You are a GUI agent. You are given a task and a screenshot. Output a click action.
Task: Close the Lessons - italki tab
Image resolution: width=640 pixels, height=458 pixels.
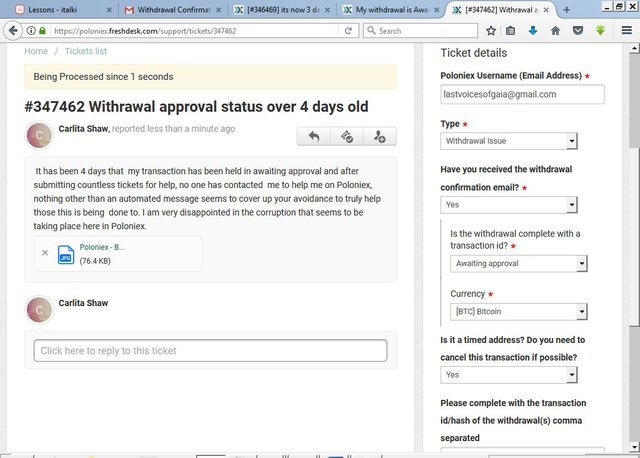(109, 10)
